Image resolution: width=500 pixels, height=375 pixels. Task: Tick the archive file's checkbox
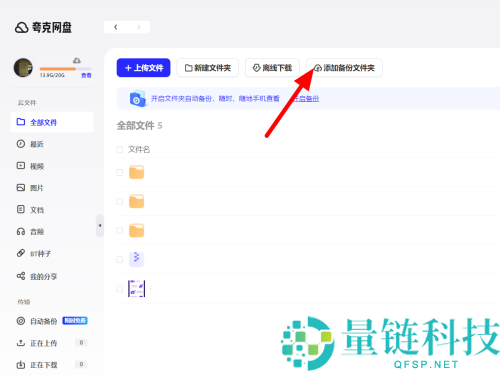coord(120,260)
